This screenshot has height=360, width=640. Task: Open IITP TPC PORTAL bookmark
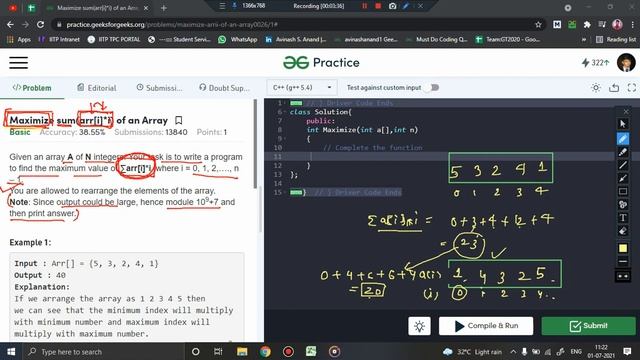click(x=114, y=39)
